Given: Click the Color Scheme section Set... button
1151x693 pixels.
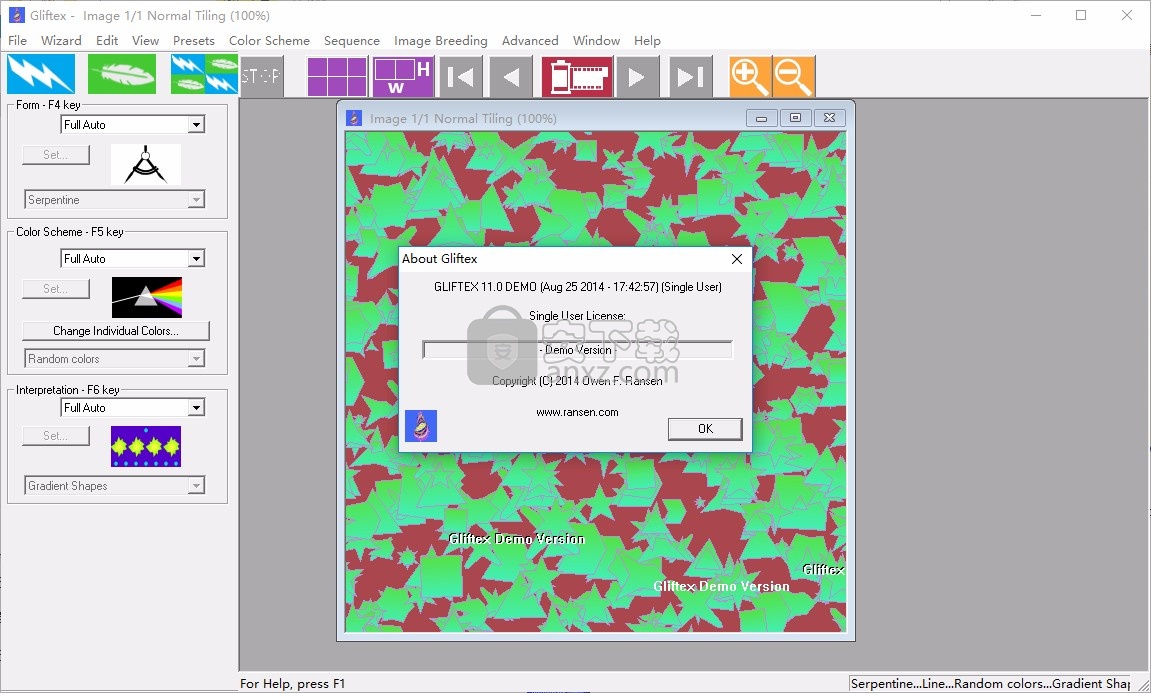Looking at the screenshot, I should point(56,289).
